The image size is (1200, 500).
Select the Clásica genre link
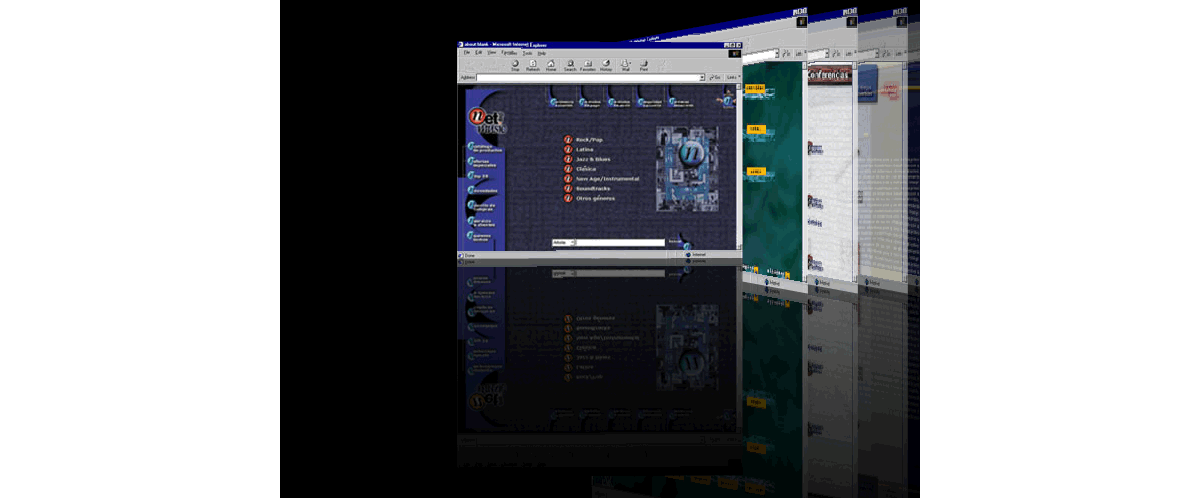pyautogui.click(x=585, y=169)
